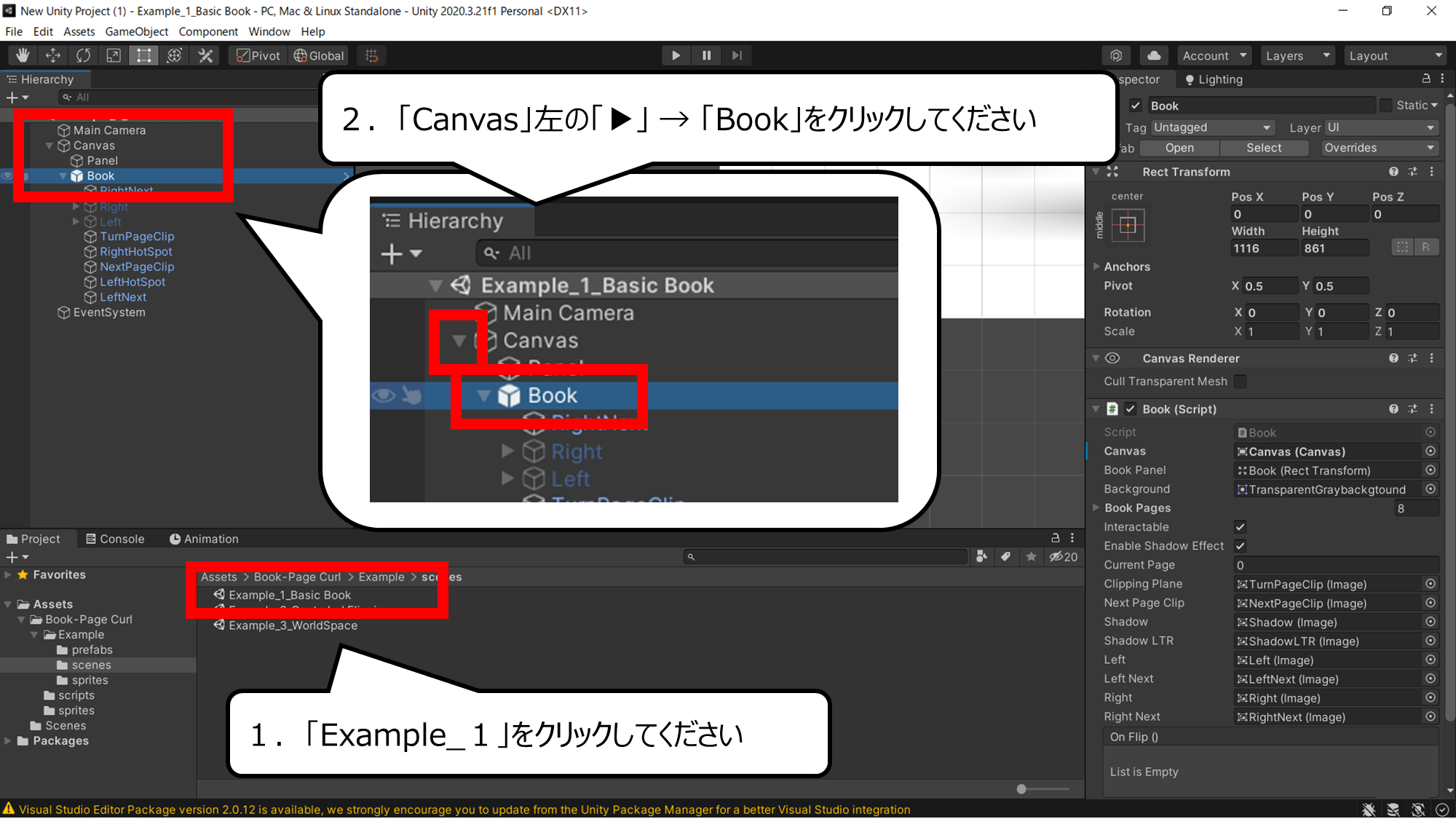Open Rect Transform preset icon
The height and width of the screenshot is (819, 1456).
point(1412,172)
